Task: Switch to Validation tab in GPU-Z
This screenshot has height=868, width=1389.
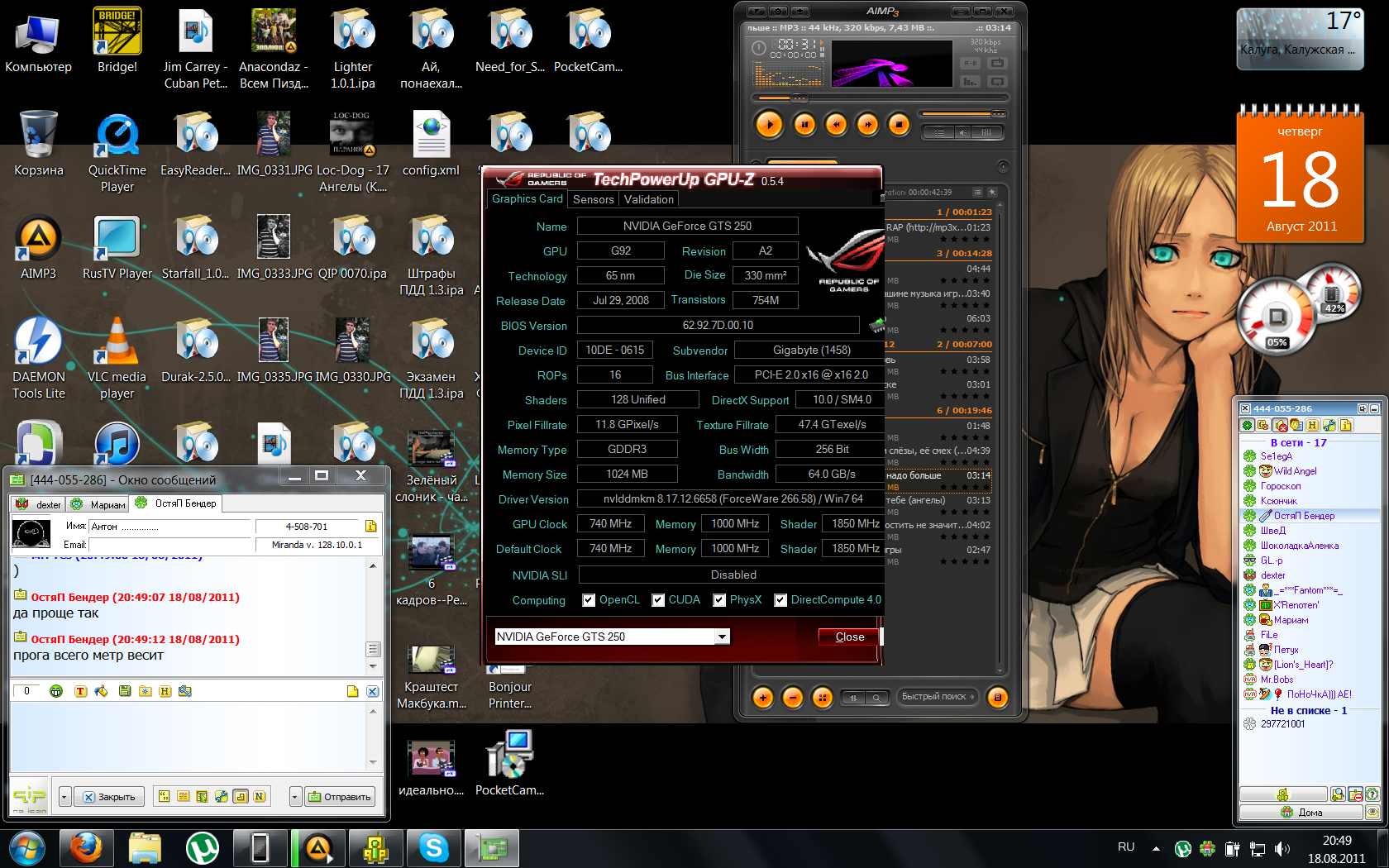Action: 648,199
